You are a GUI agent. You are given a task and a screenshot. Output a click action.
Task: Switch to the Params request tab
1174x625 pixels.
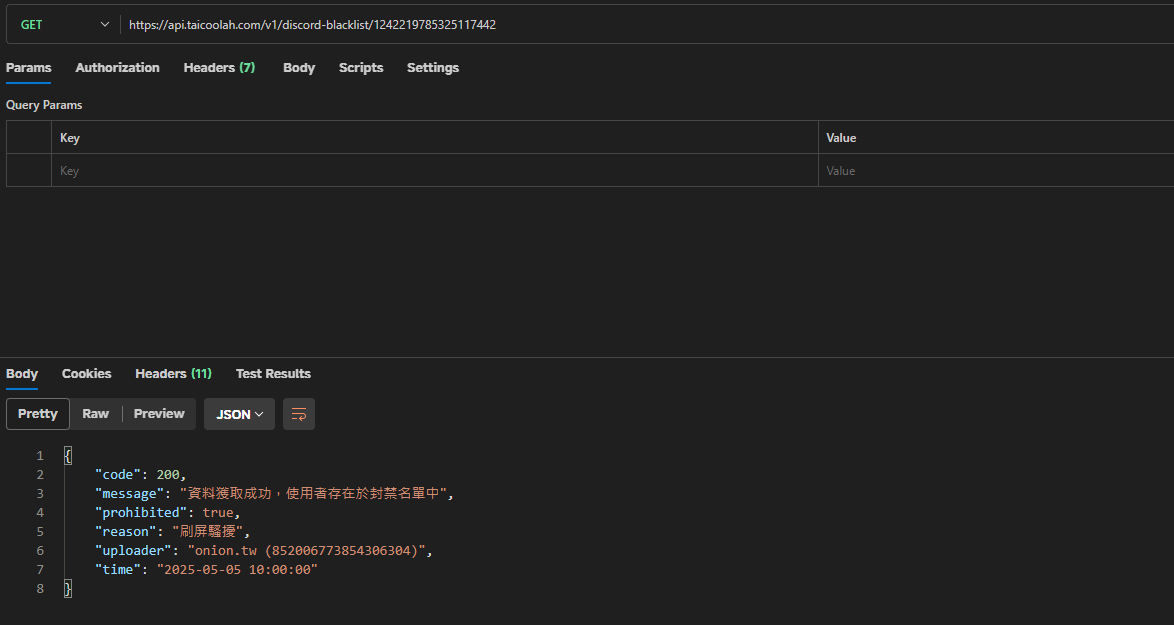29,68
